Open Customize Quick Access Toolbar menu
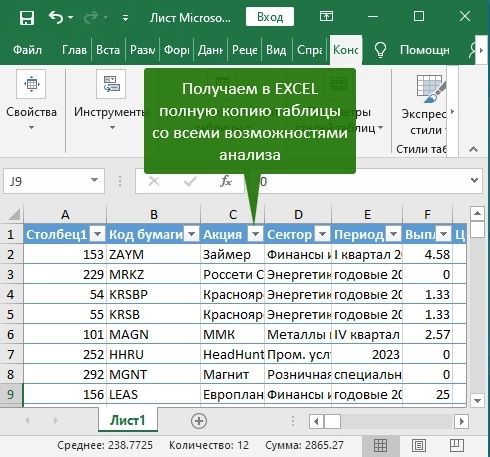Viewport: 490px width, 457px height. [125, 17]
